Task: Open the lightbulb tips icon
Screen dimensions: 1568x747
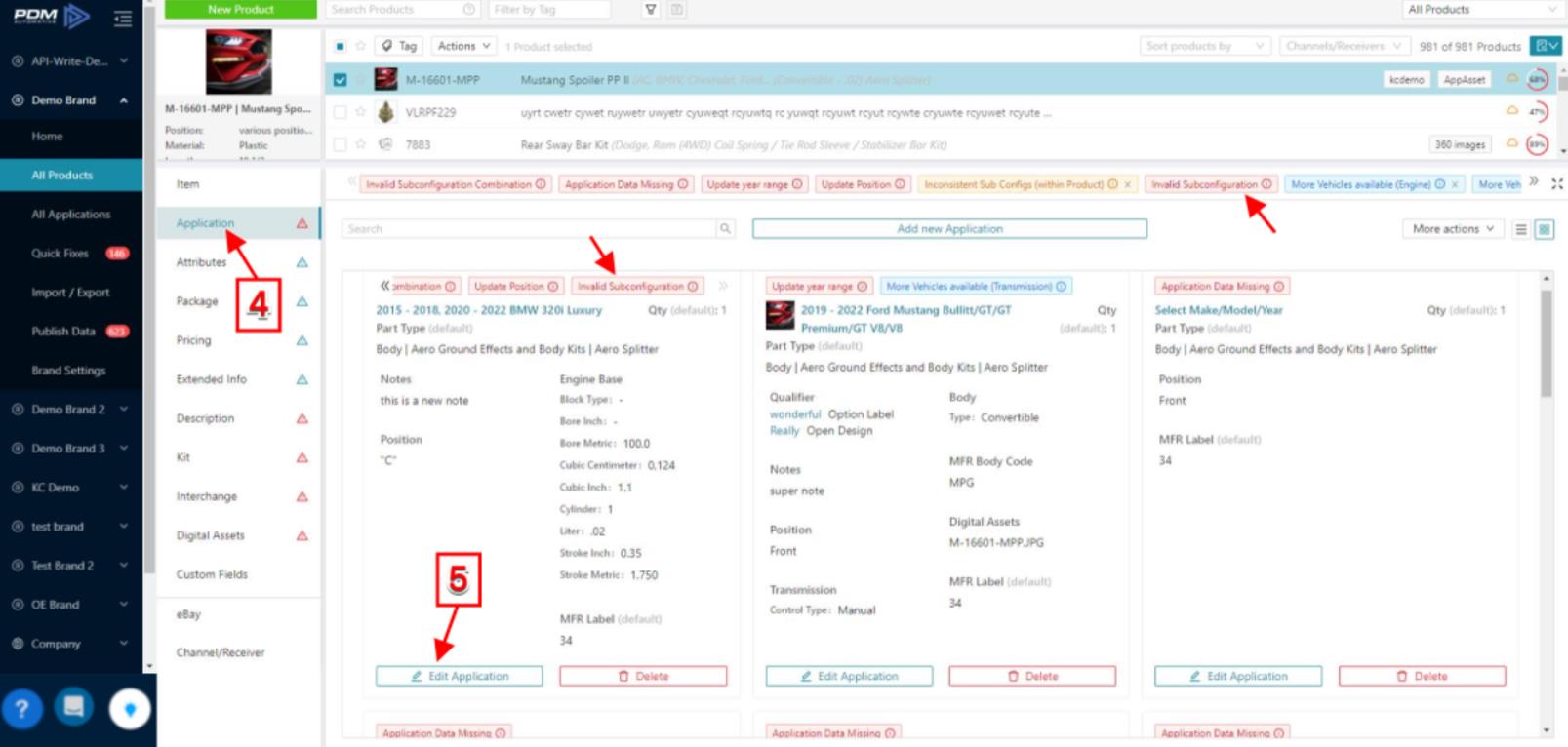Action: [x=130, y=709]
